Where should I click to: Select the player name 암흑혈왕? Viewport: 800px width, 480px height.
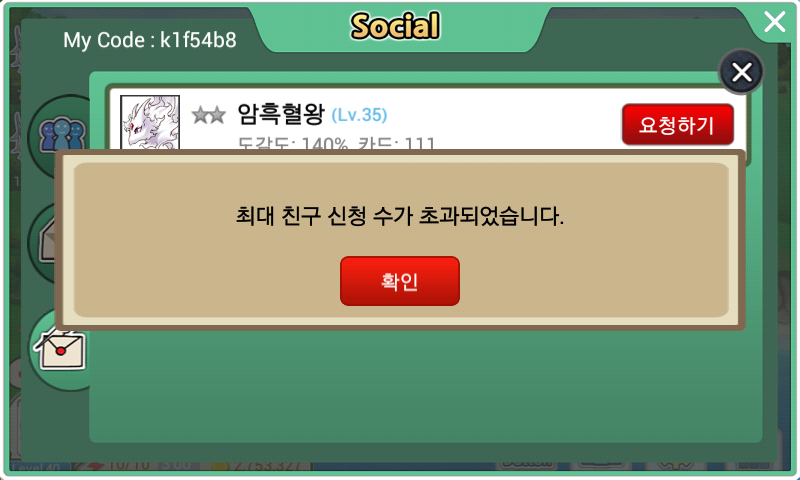(281, 114)
